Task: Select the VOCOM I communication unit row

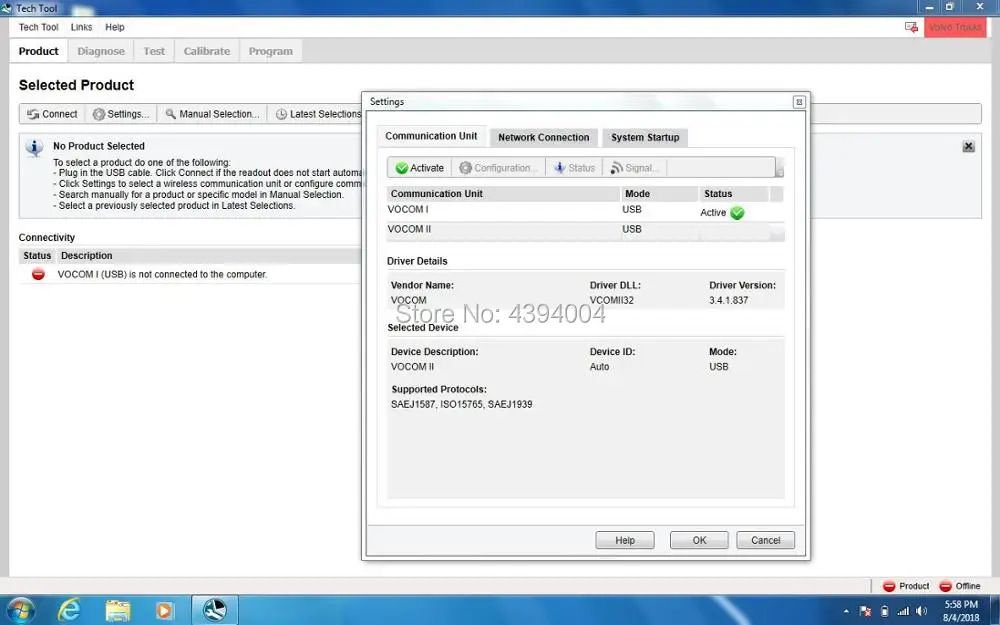Action: (585, 212)
